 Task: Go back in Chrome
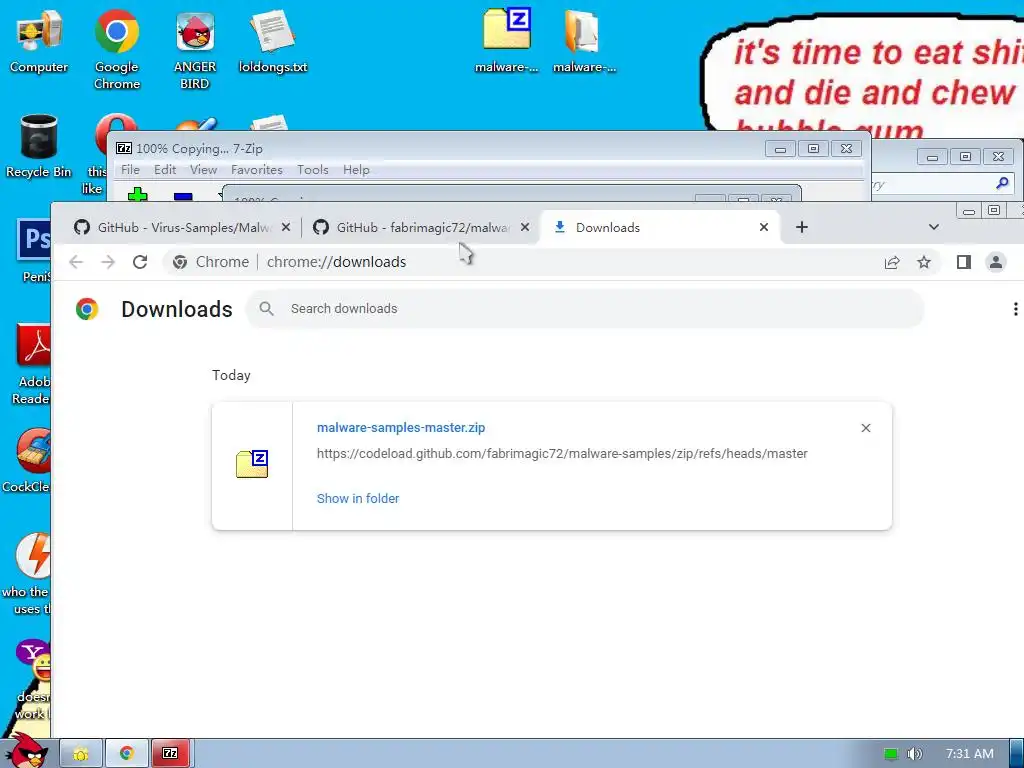tap(76, 262)
